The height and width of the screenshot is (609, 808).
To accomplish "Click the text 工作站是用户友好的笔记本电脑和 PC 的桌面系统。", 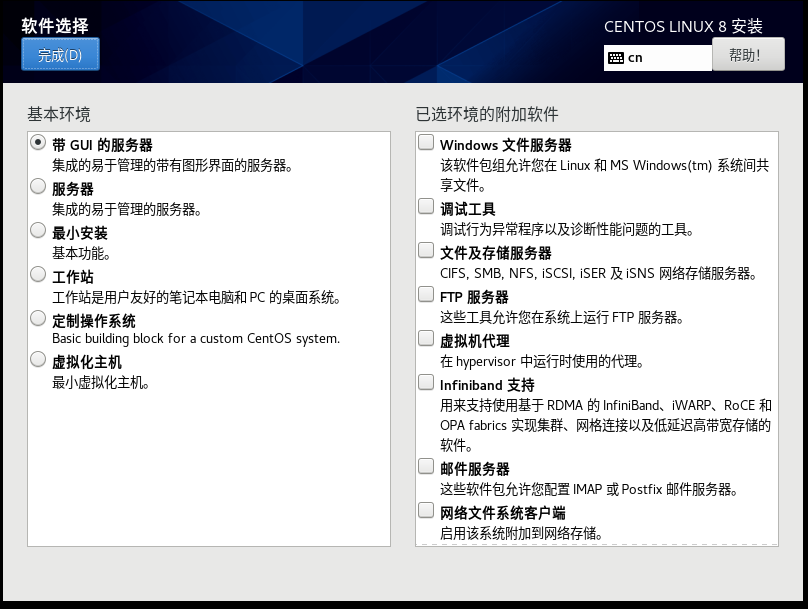I will point(196,297).
